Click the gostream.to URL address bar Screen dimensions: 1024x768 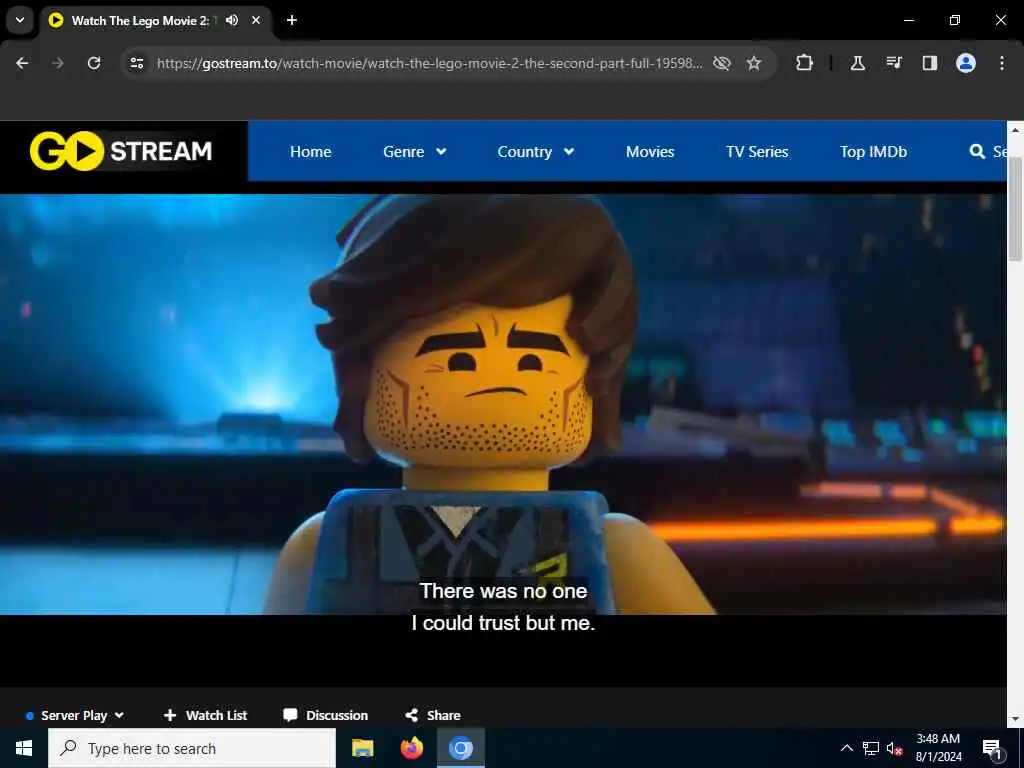429,63
